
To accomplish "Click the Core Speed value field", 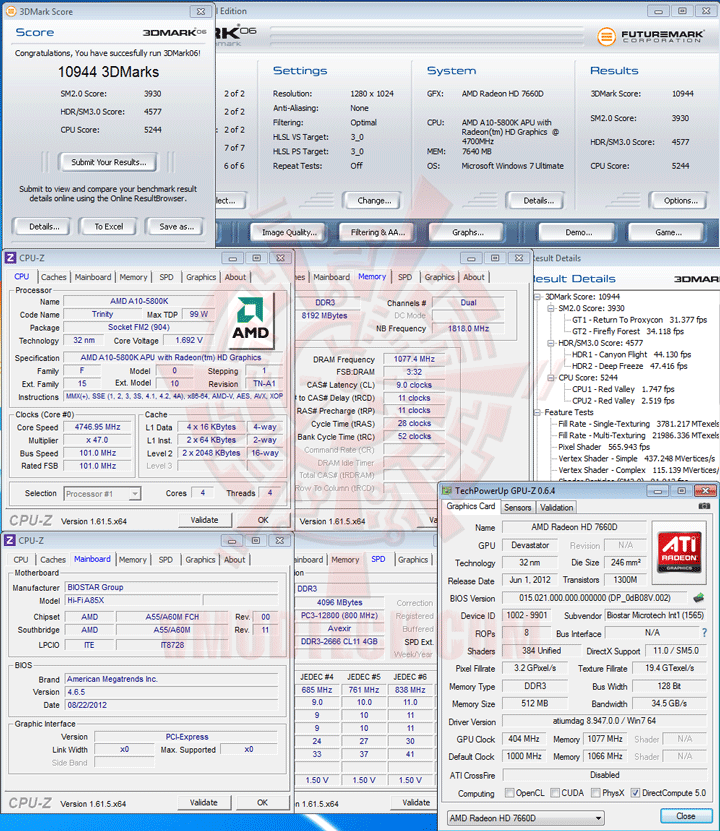I will [x=97, y=427].
